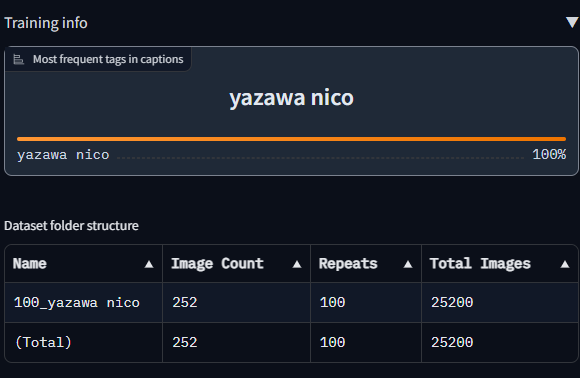Viewport: 580px width, 378px height.
Task: Click the Training info heading
Action: click(x=46, y=23)
